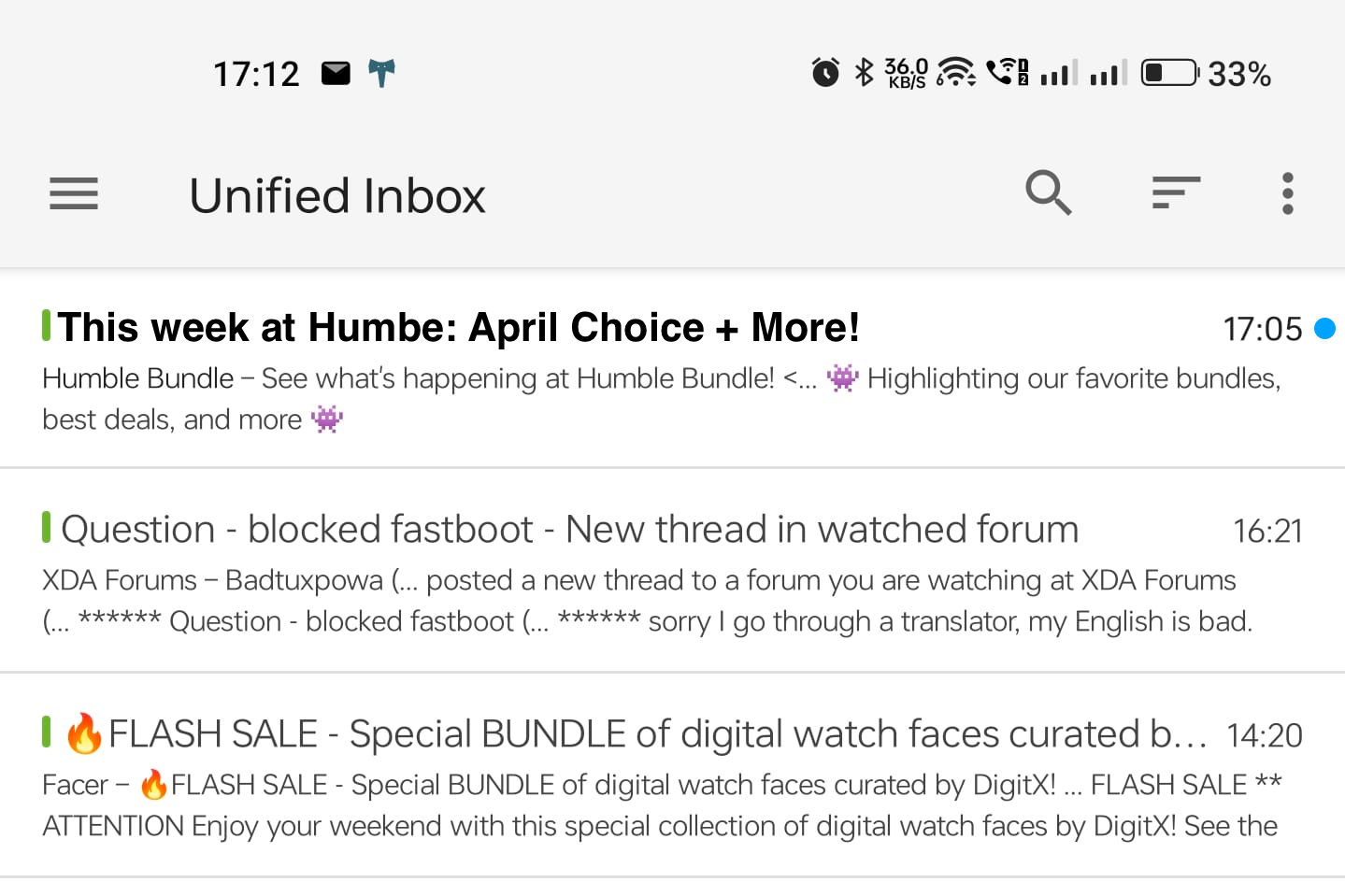Tap the green unread bar on Humble Bundle email
The height and width of the screenshot is (896, 1345).
(x=46, y=325)
